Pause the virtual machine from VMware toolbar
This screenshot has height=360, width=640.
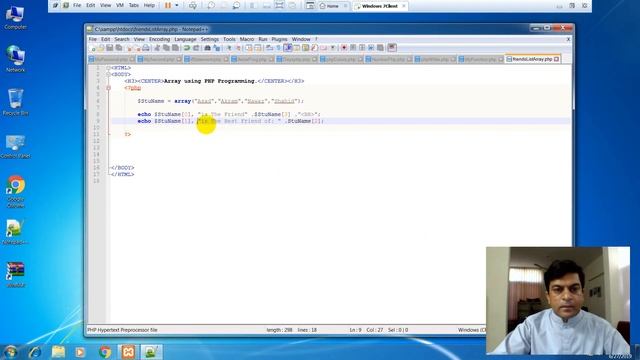pos(168,6)
